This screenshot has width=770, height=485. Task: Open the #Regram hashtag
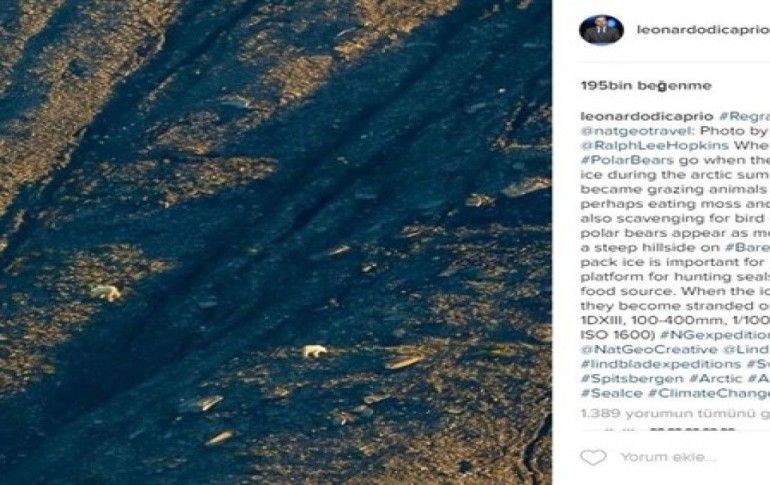point(744,116)
